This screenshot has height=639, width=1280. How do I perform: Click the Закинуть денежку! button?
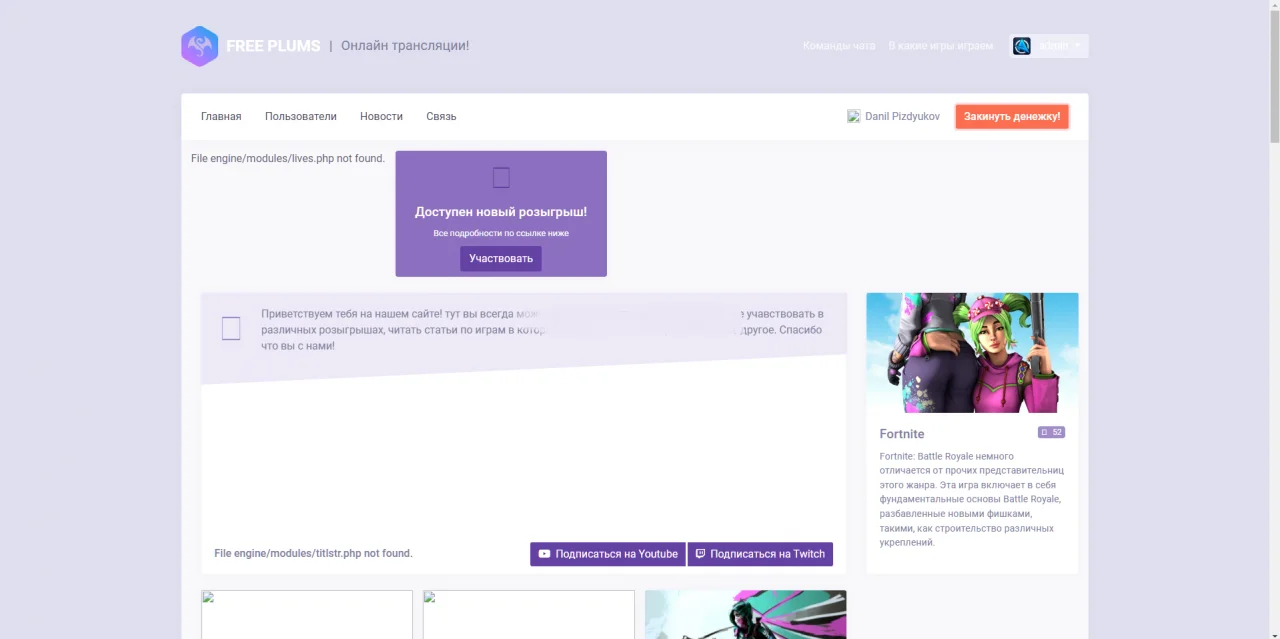tap(1012, 117)
